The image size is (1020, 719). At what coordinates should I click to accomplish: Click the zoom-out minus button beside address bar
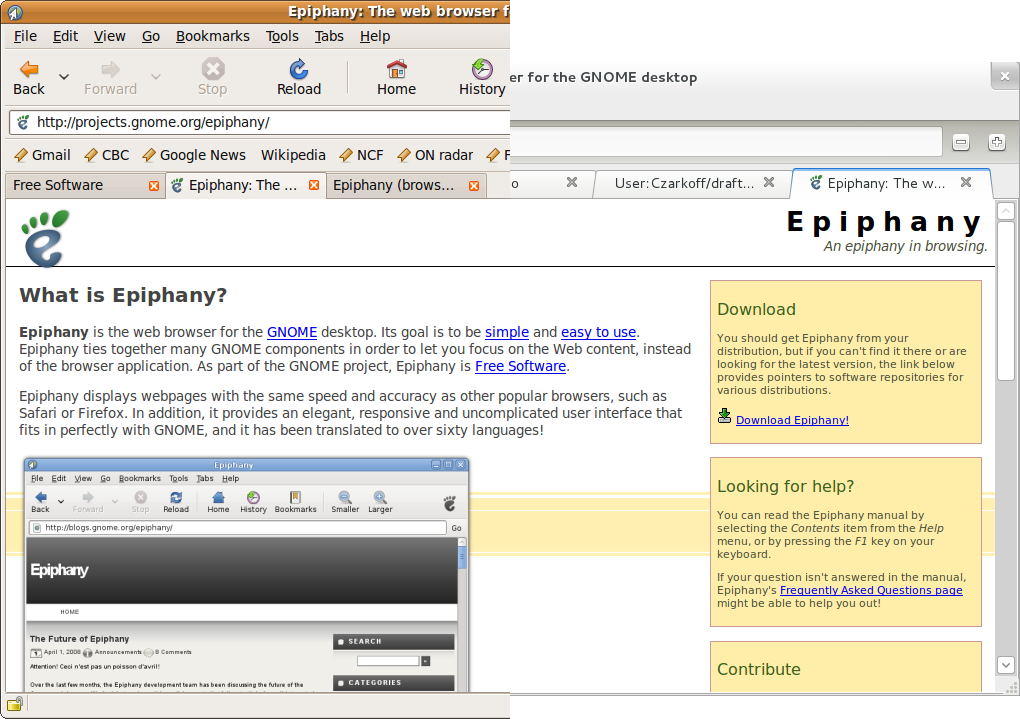pyautogui.click(x=961, y=143)
